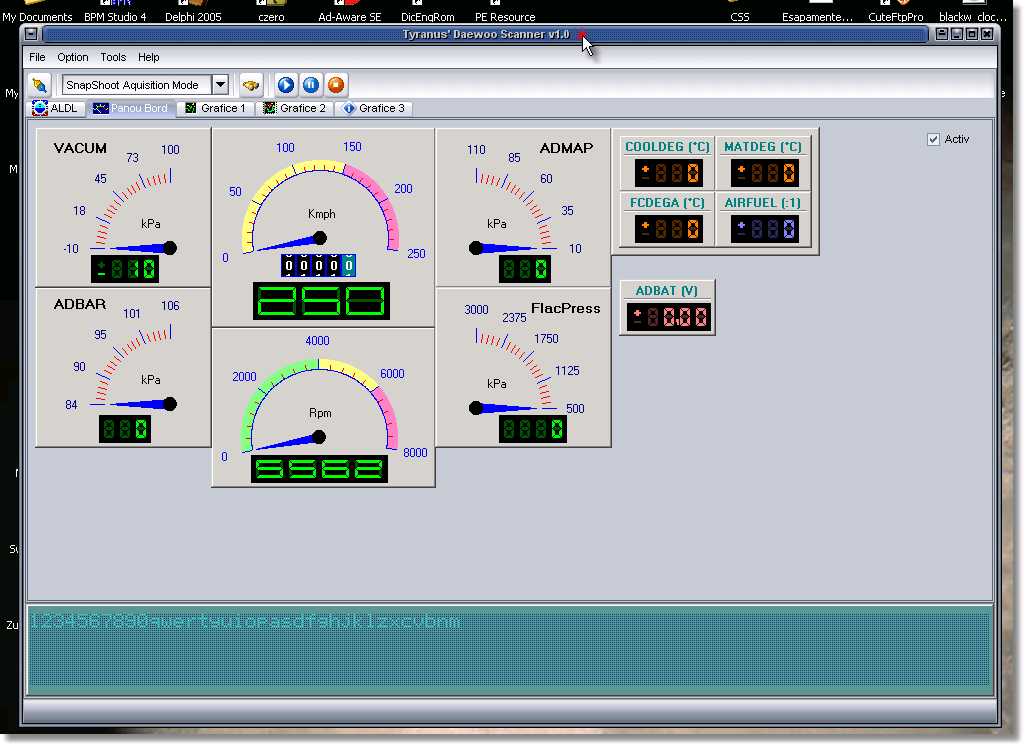Image resolution: width=1025 pixels, height=746 pixels.
Task: Open the DicEngRom desktop shortcut
Action: tap(428, 12)
